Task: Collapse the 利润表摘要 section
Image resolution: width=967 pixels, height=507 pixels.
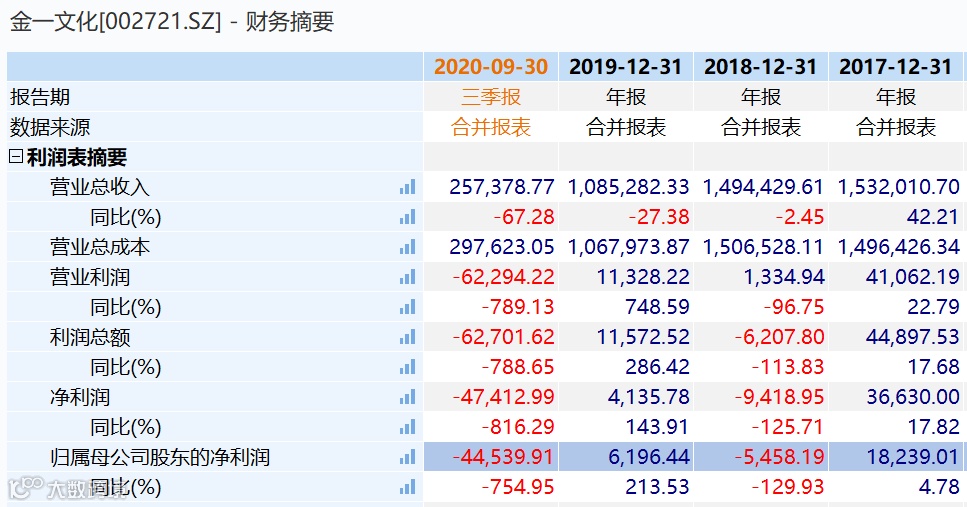Action: [16, 157]
